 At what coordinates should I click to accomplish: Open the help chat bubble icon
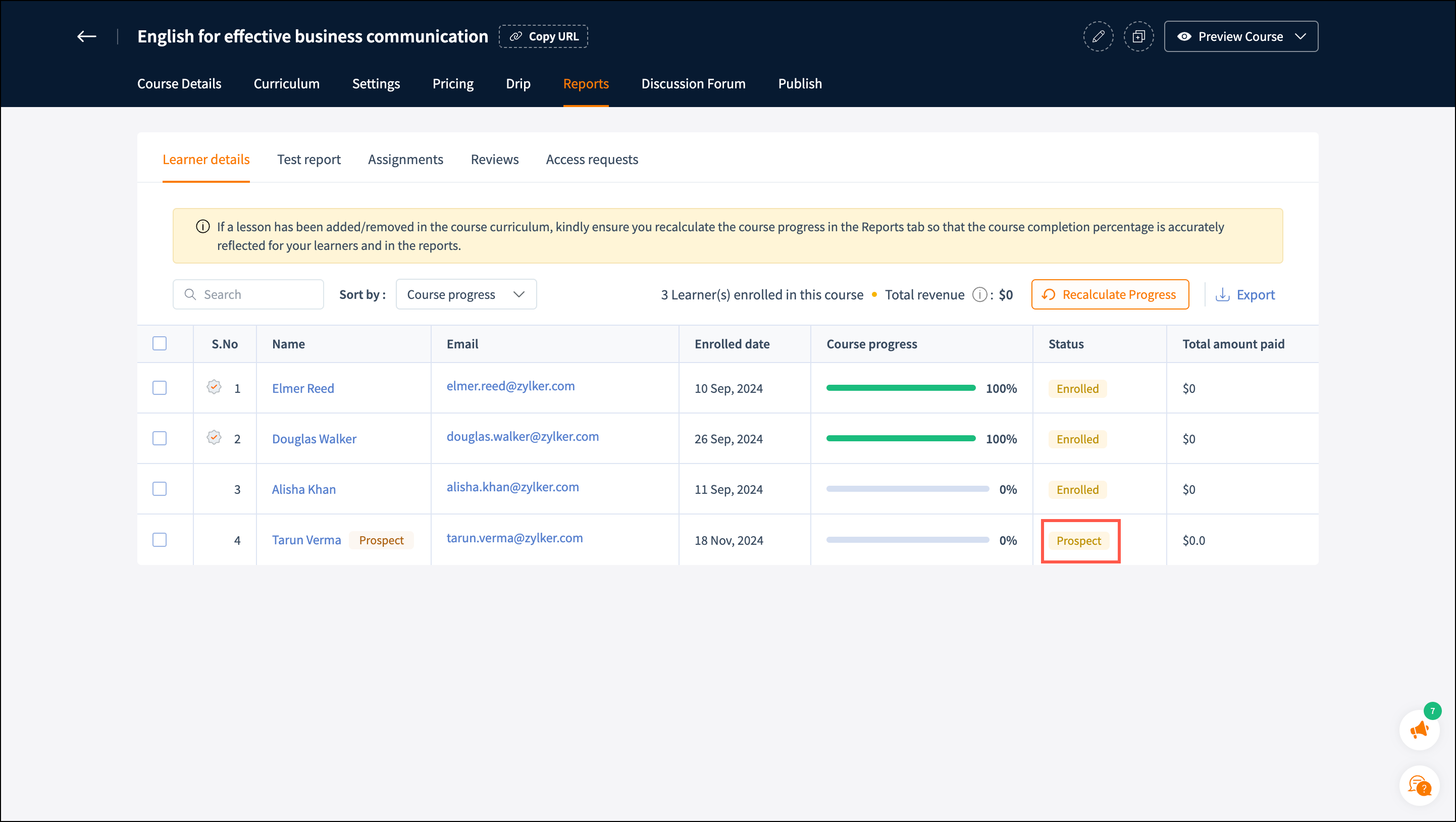tap(1419, 785)
